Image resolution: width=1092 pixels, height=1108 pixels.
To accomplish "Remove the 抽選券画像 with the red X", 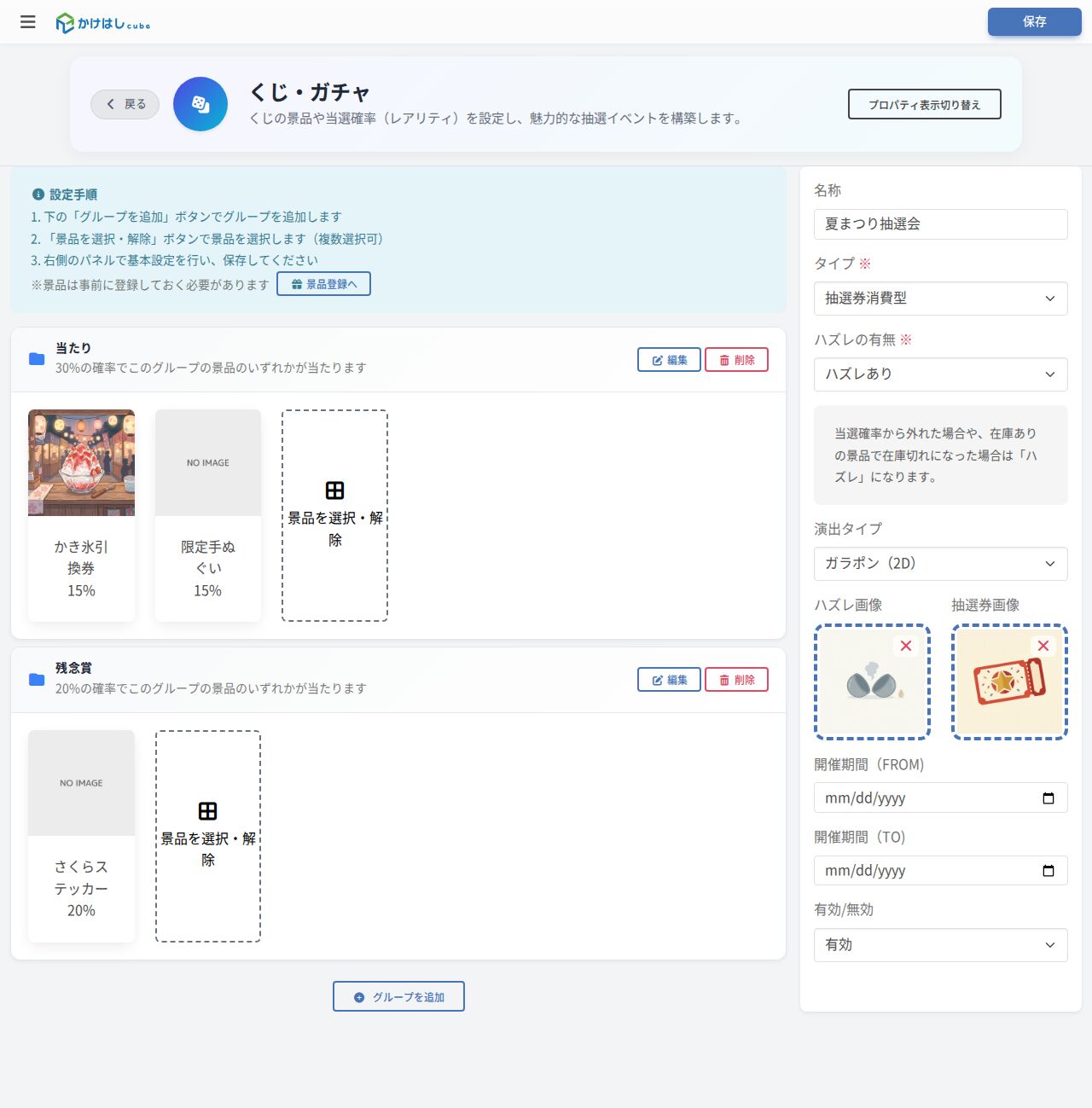I will [1043, 646].
